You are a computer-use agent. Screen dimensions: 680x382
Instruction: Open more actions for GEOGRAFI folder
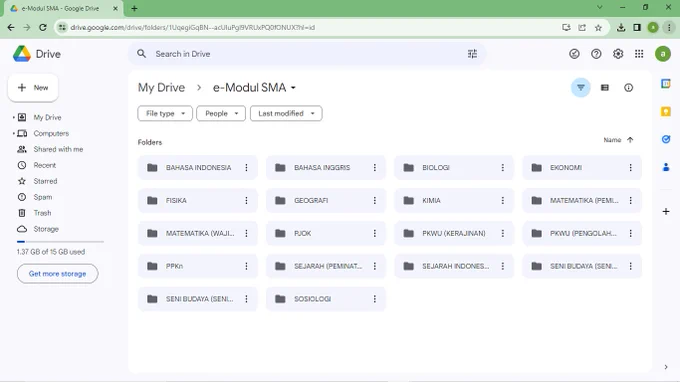pyautogui.click(x=375, y=200)
